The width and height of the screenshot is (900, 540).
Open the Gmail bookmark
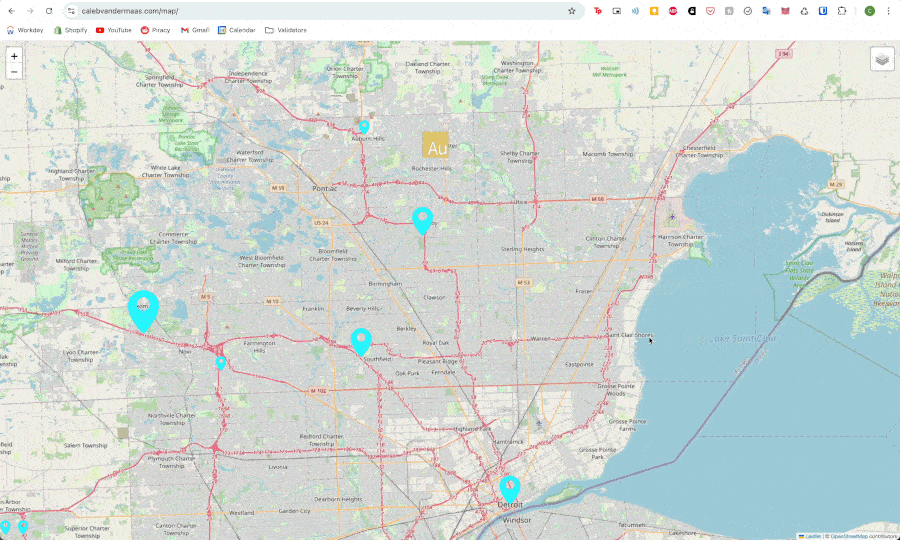pos(195,30)
